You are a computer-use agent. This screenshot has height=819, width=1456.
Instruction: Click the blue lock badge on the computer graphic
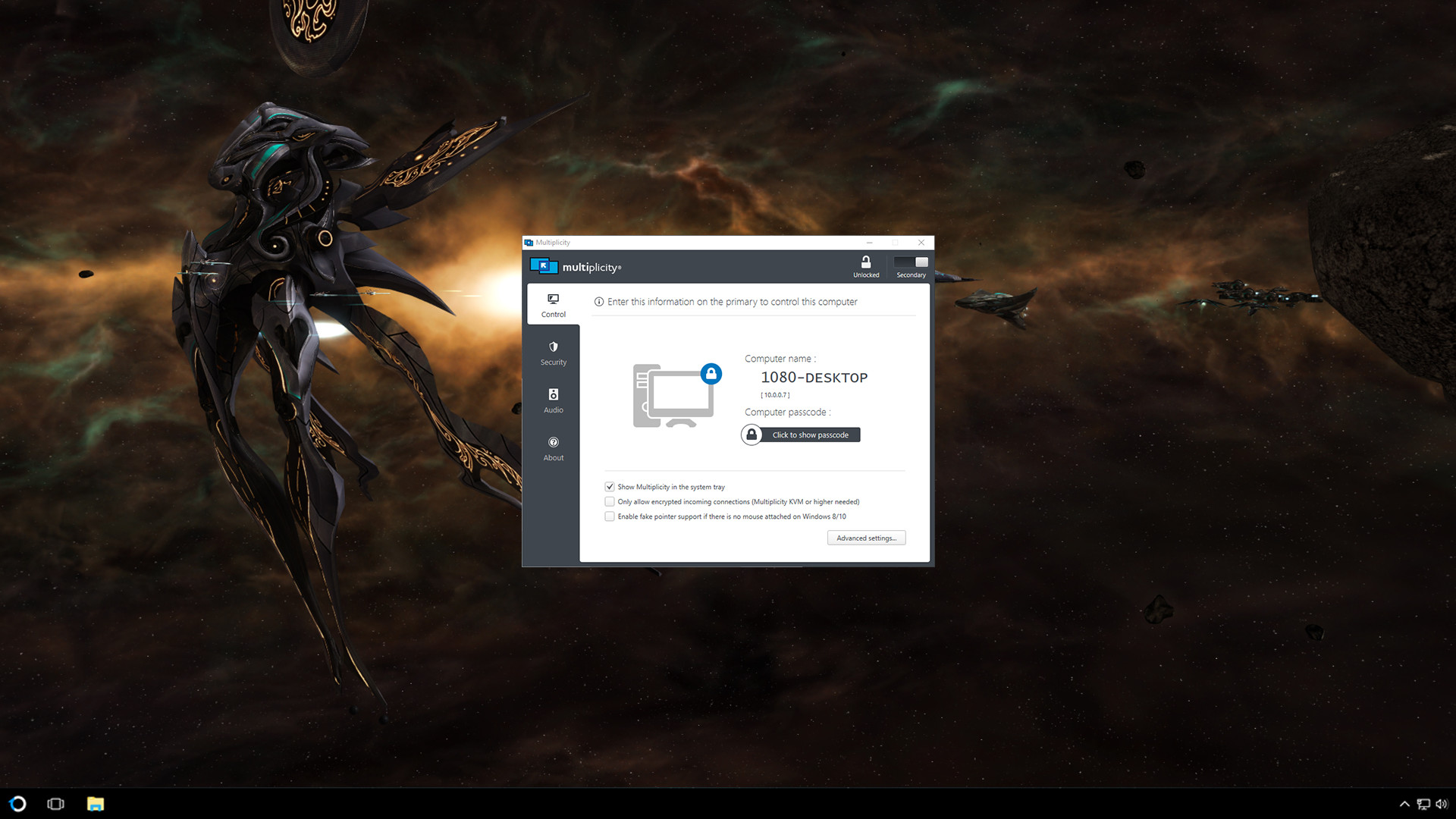click(711, 373)
